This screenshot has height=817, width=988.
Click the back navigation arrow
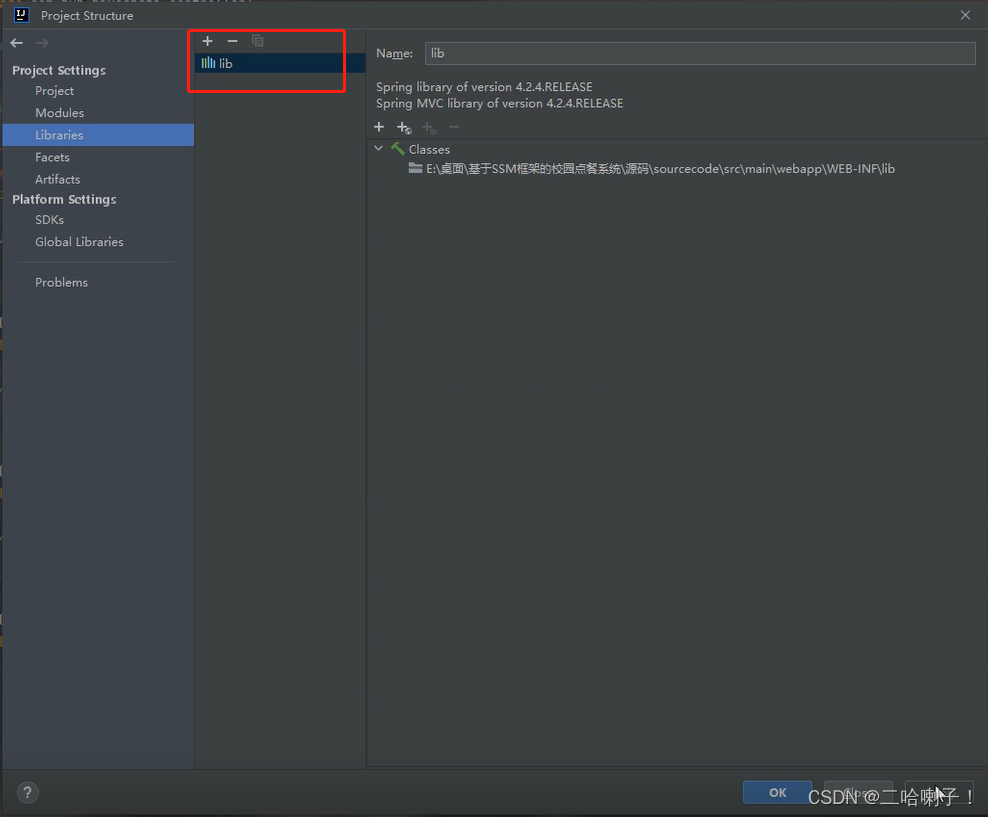pos(16,43)
